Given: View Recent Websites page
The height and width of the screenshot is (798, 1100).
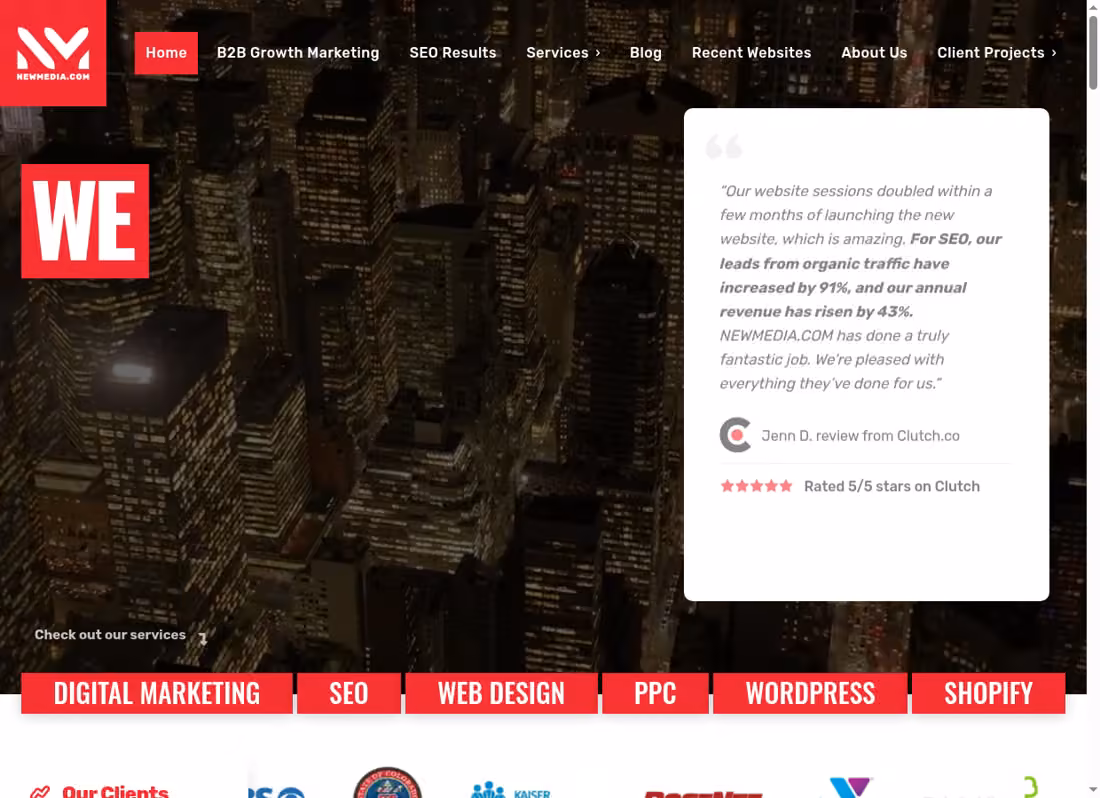Looking at the screenshot, I should click(x=751, y=53).
